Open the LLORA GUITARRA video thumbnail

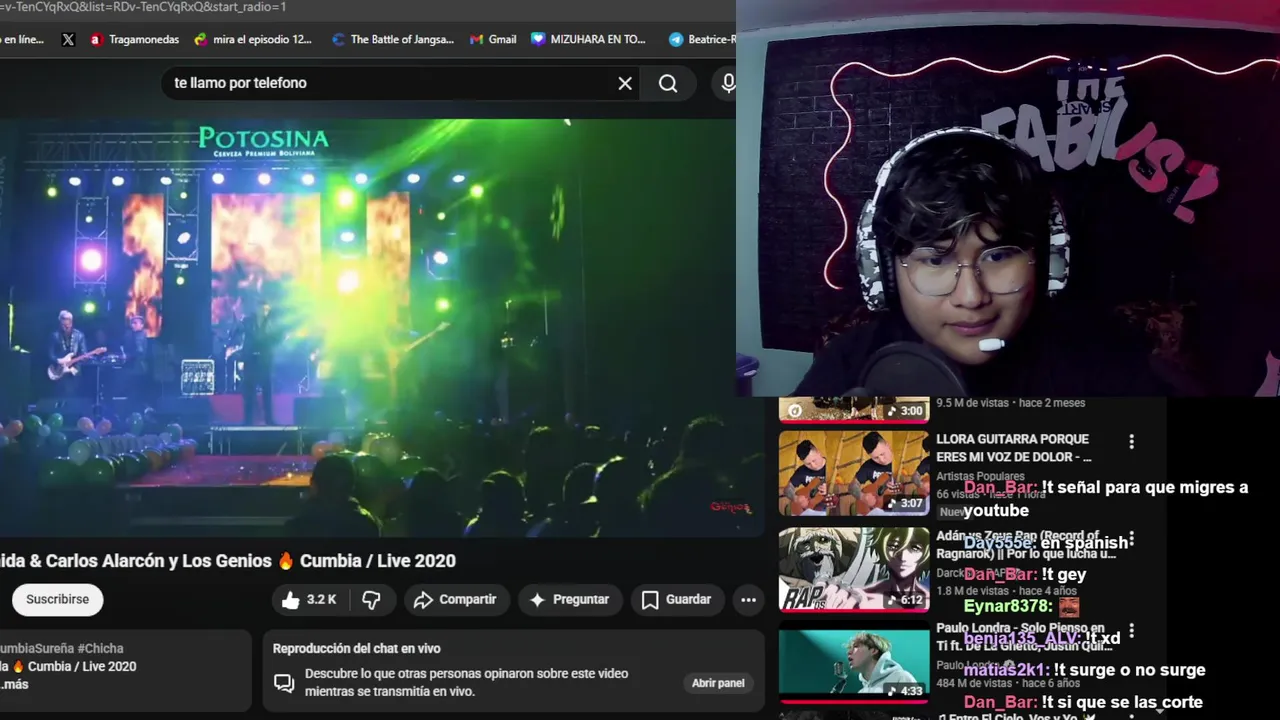point(854,473)
